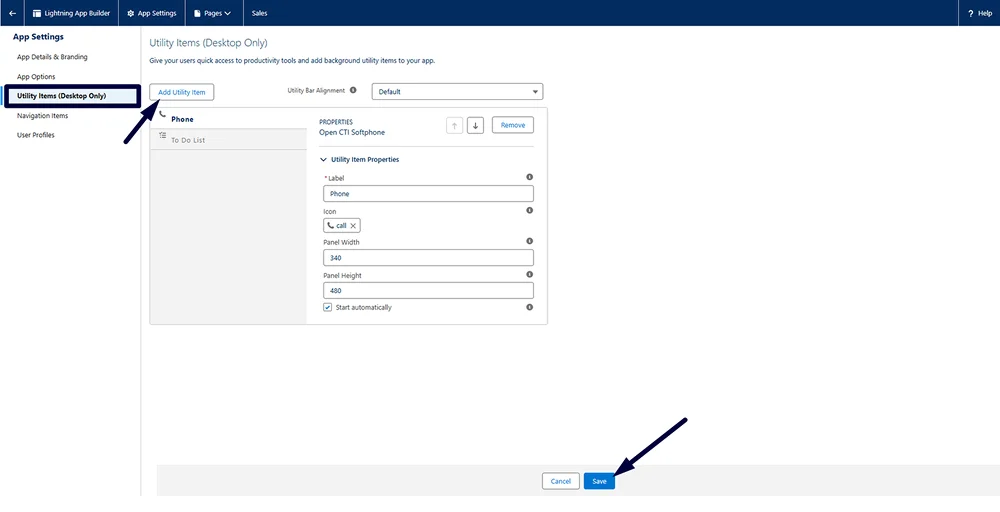Click the Sales app name
The width and height of the screenshot is (1000, 512).
pyautogui.click(x=260, y=13)
